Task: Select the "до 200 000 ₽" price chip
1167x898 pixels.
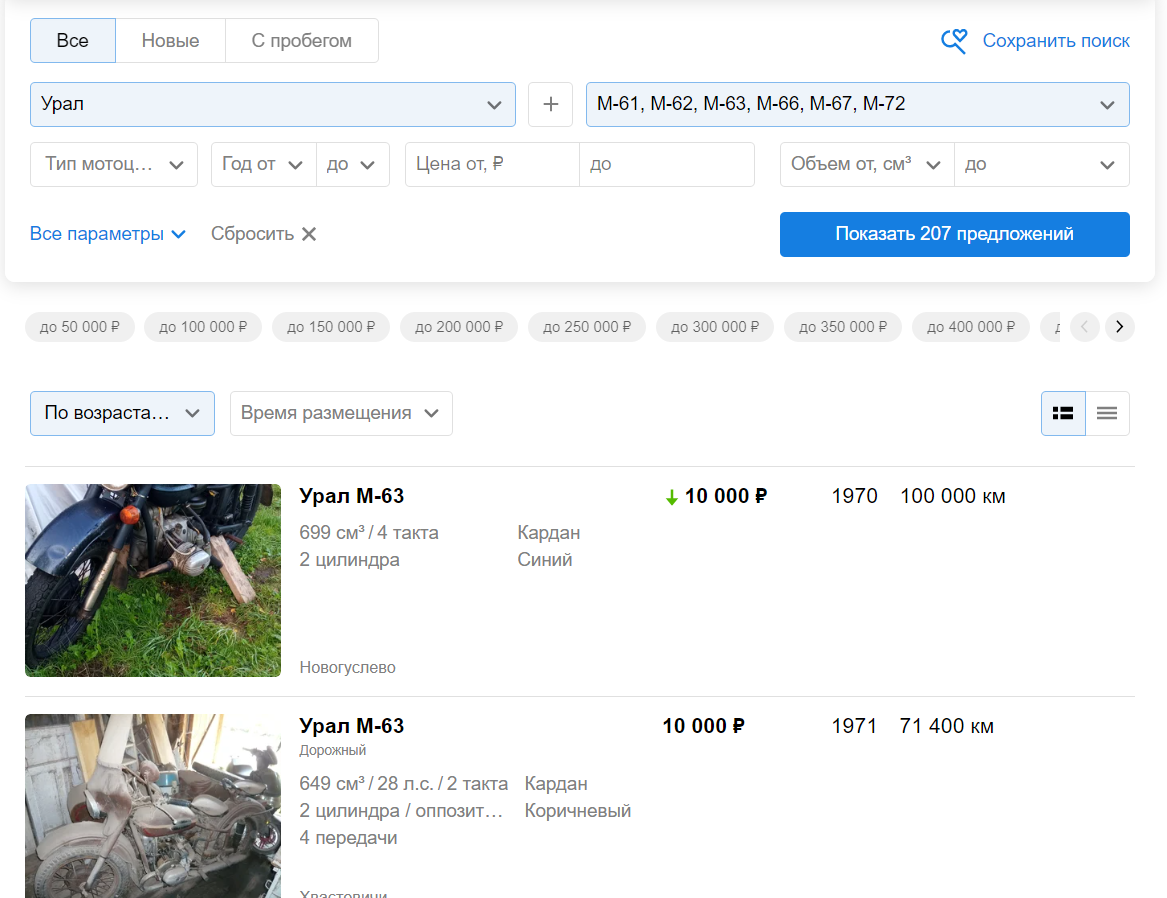Action: [x=459, y=327]
